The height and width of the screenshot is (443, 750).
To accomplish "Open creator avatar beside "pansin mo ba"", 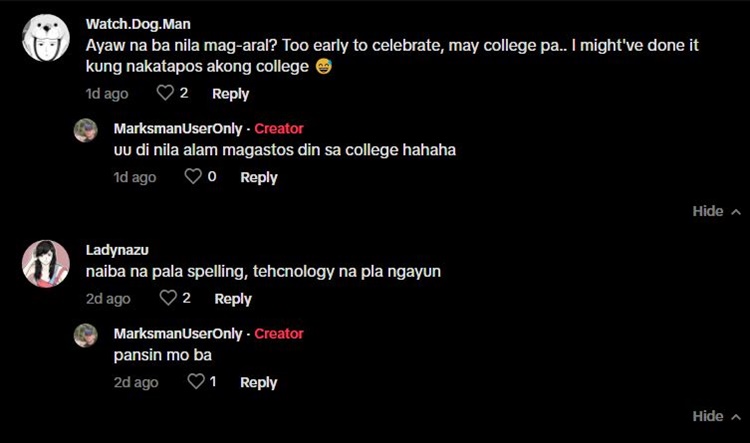I will 86,335.
